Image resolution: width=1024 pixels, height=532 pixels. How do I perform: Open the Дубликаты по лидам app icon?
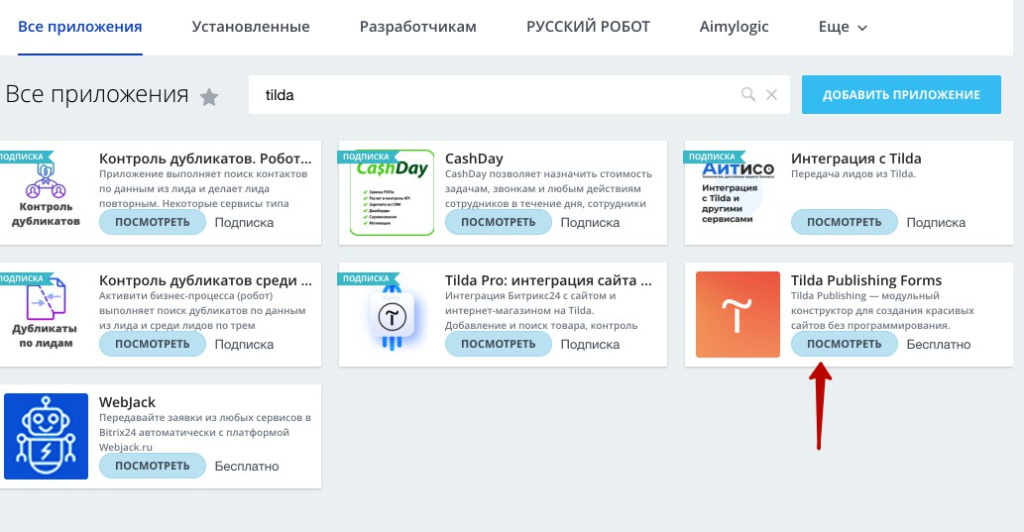(45, 315)
